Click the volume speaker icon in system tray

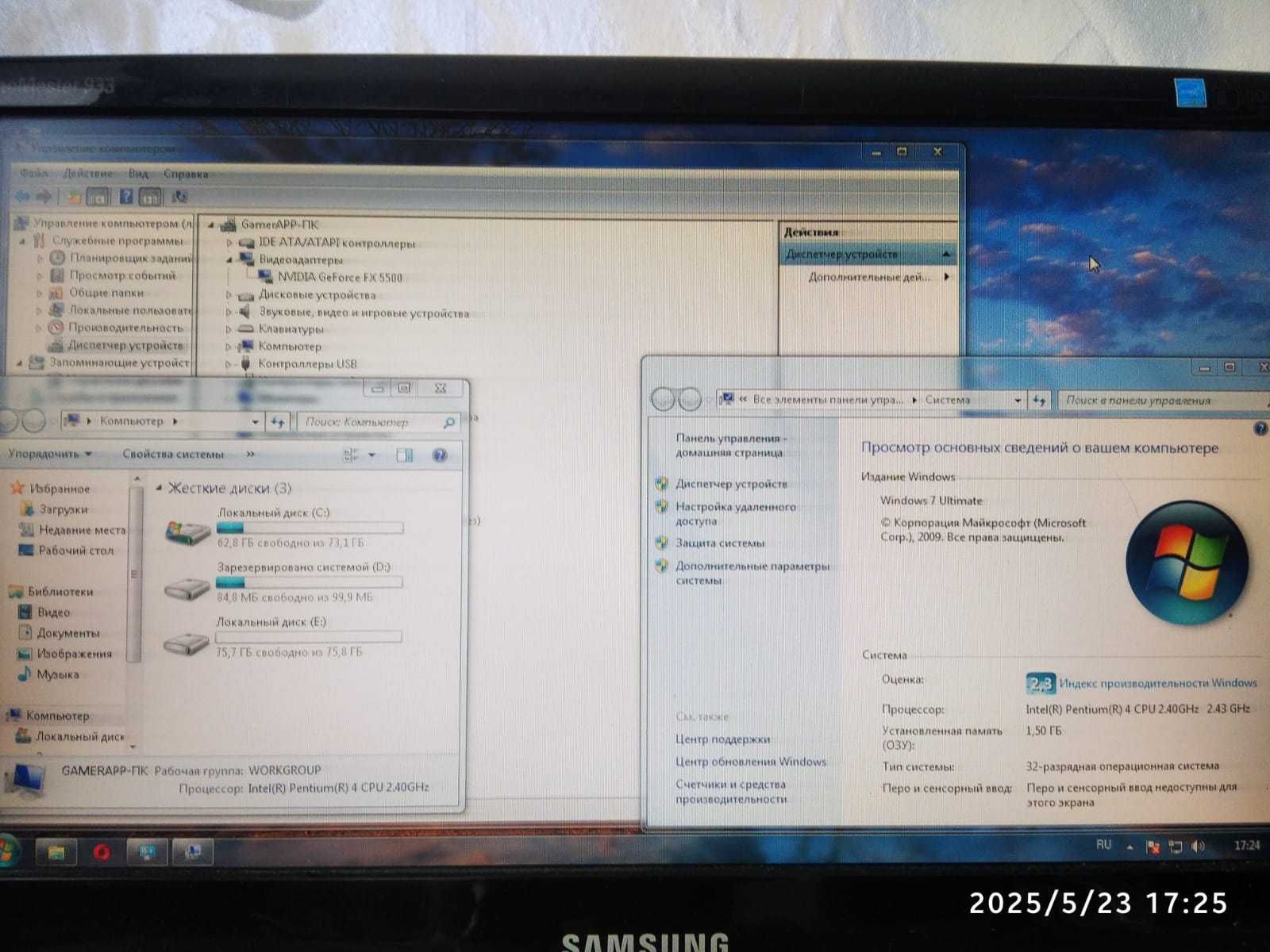1198,846
